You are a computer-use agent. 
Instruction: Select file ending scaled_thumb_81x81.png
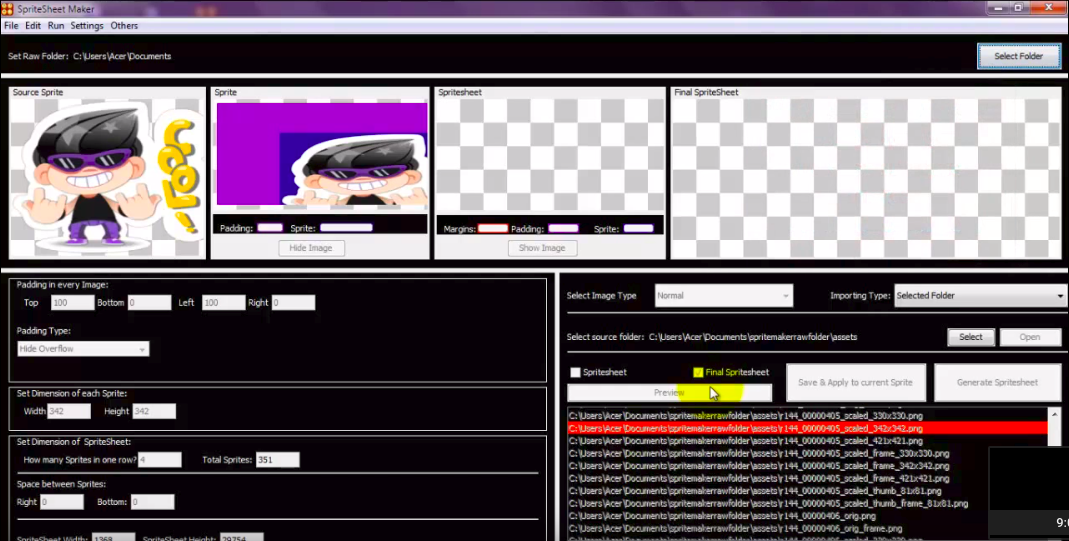pos(755,491)
